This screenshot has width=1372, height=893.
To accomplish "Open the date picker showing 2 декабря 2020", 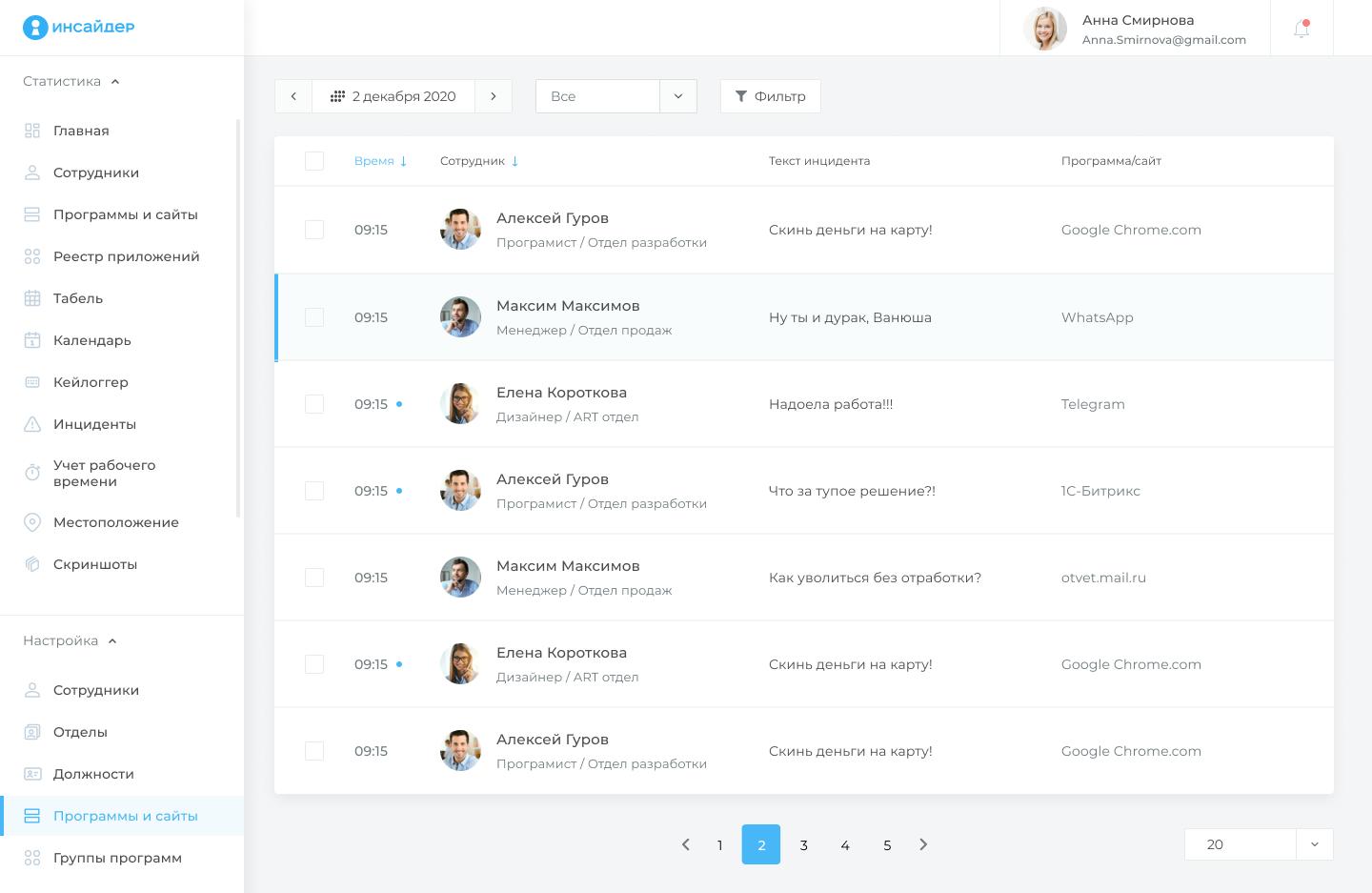I will pos(393,96).
